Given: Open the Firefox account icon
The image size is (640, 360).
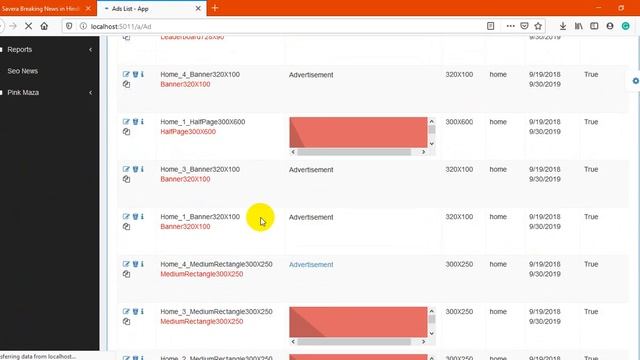Looking at the screenshot, I should click(x=610, y=26).
